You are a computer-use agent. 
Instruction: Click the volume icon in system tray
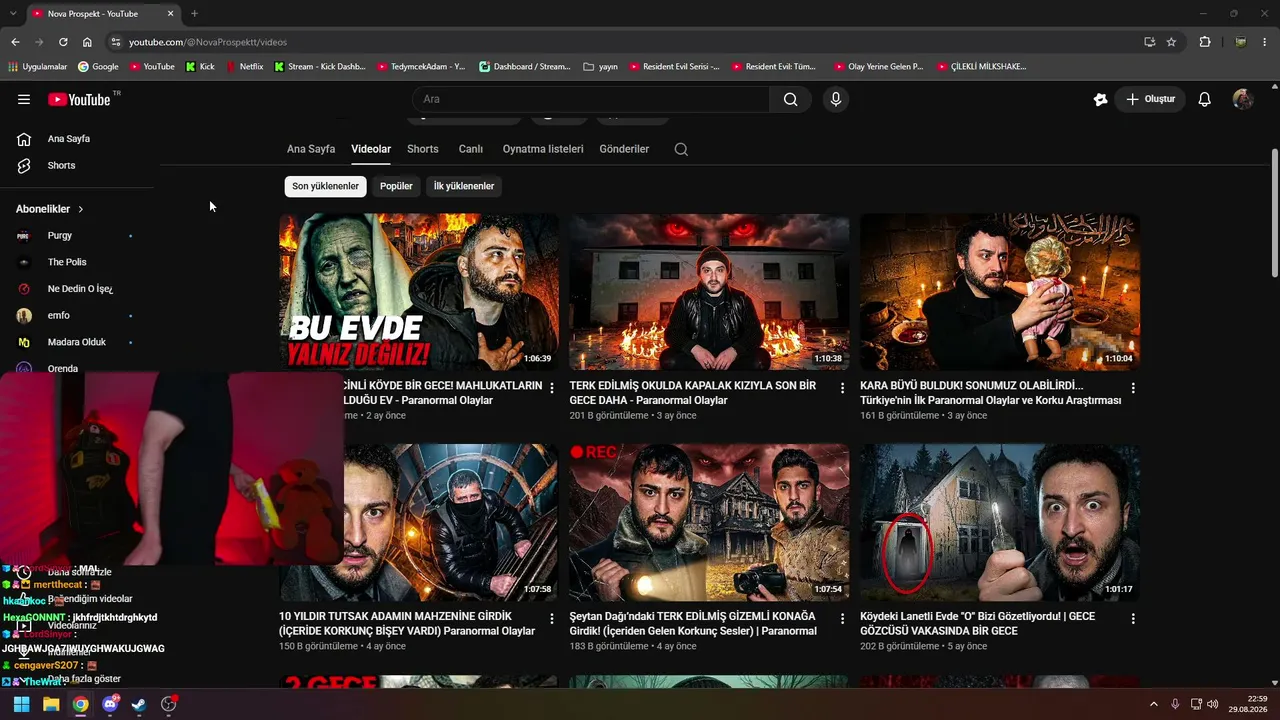1213,704
